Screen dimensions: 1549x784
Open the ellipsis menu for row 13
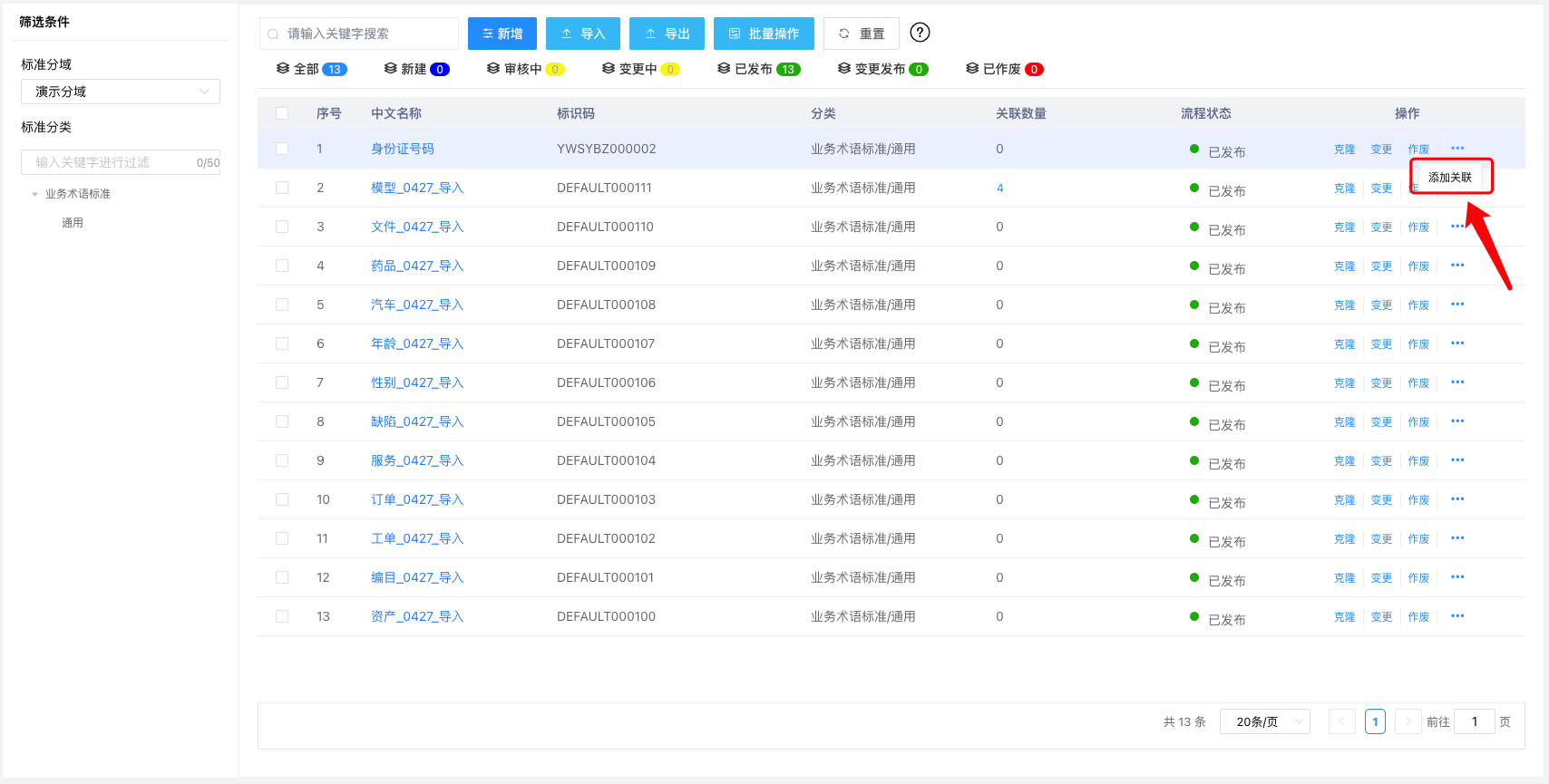pos(1457,616)
